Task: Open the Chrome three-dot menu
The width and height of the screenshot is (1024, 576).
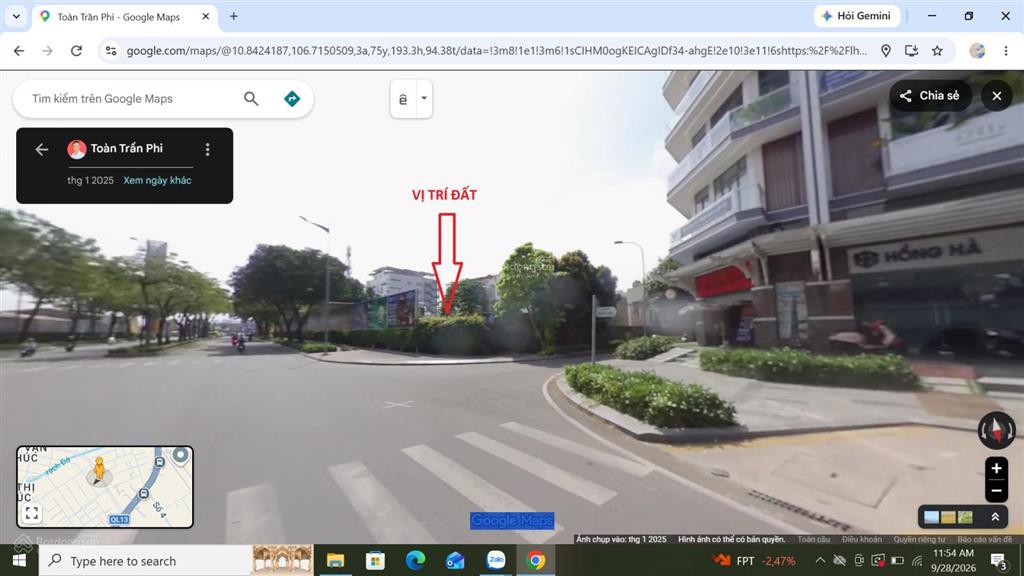Action: 1006,51
